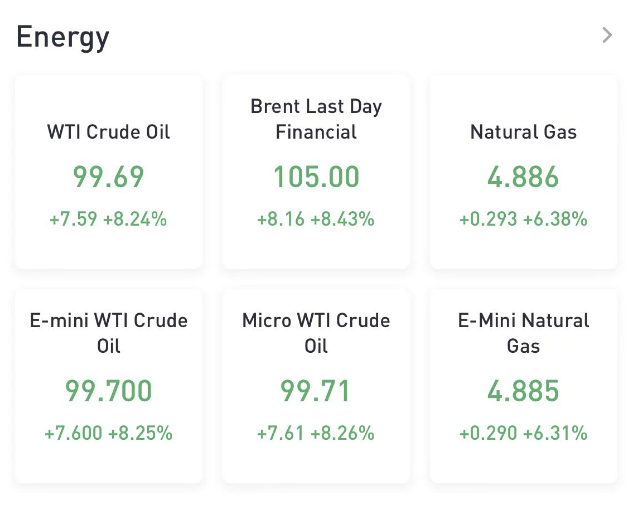642x508 pixels.
Task: Open the WTI Crude Oil card title
Action: [108, 132]
